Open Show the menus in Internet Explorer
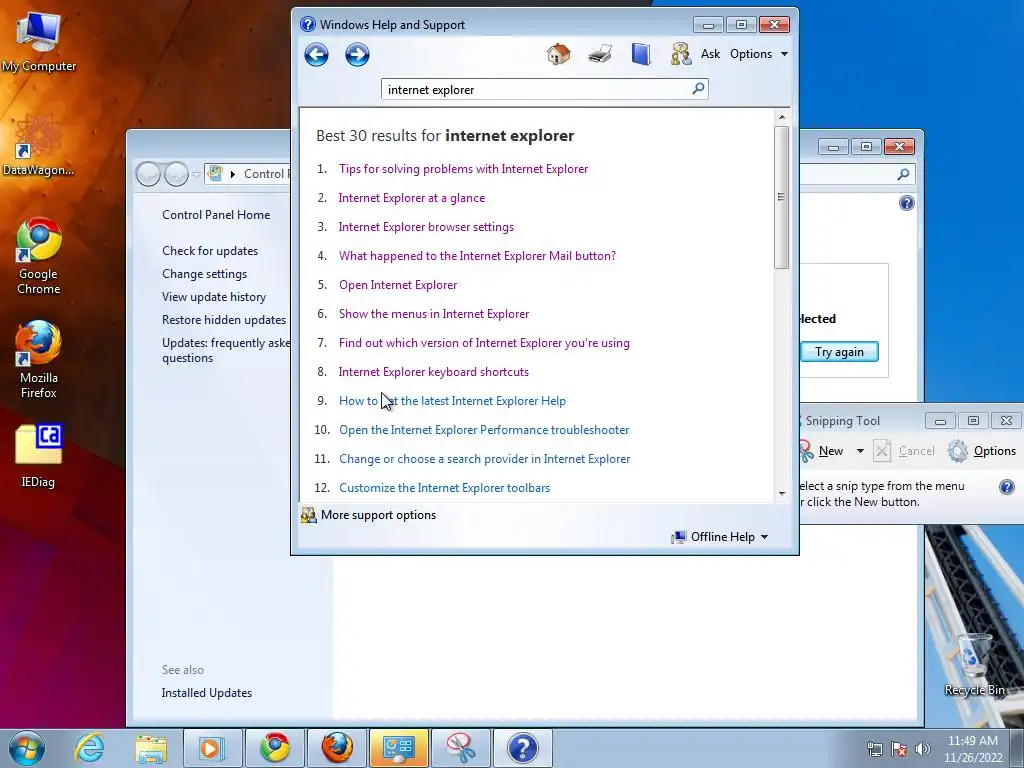 pos(434,314)
